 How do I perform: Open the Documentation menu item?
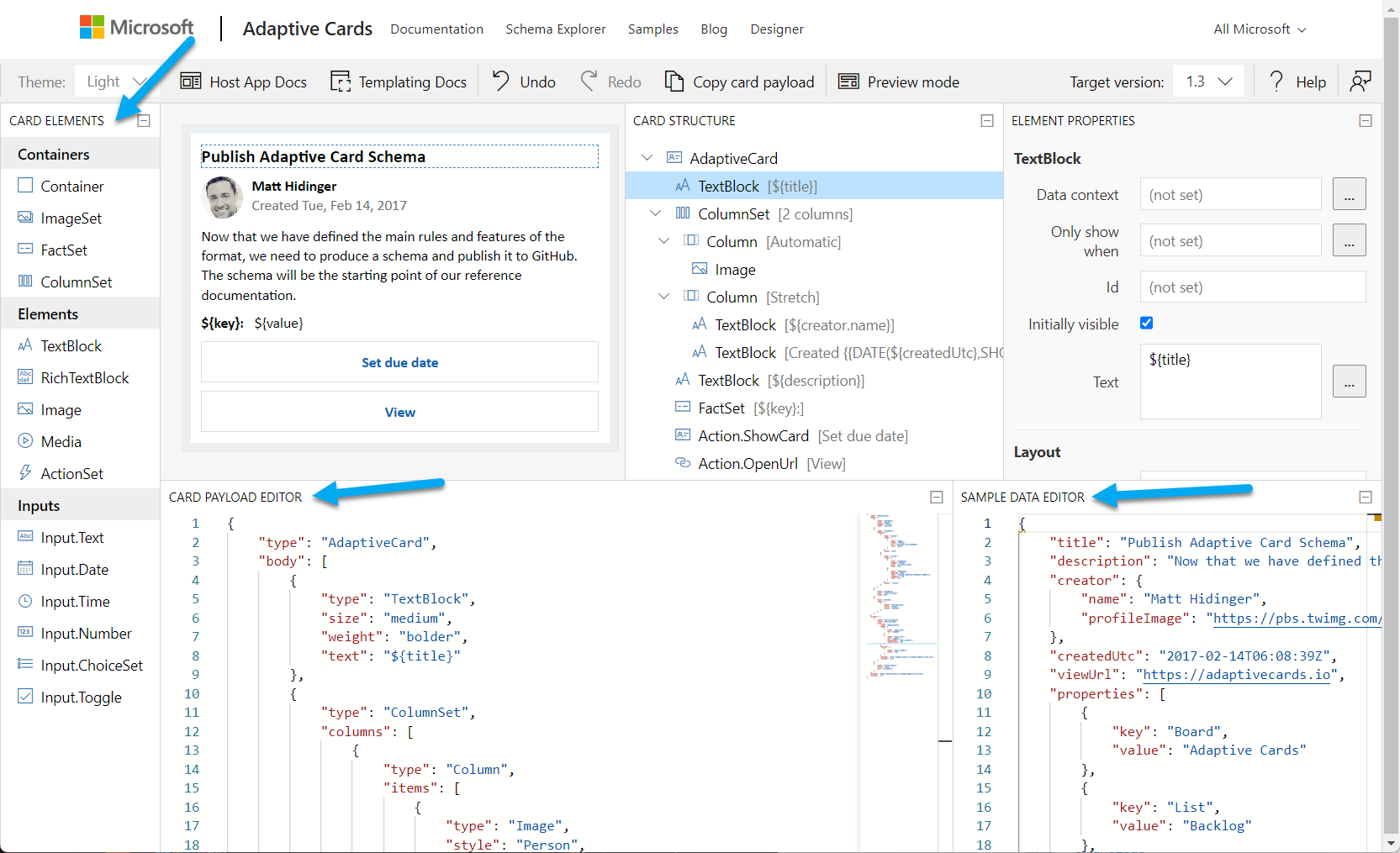coord(436,29)
